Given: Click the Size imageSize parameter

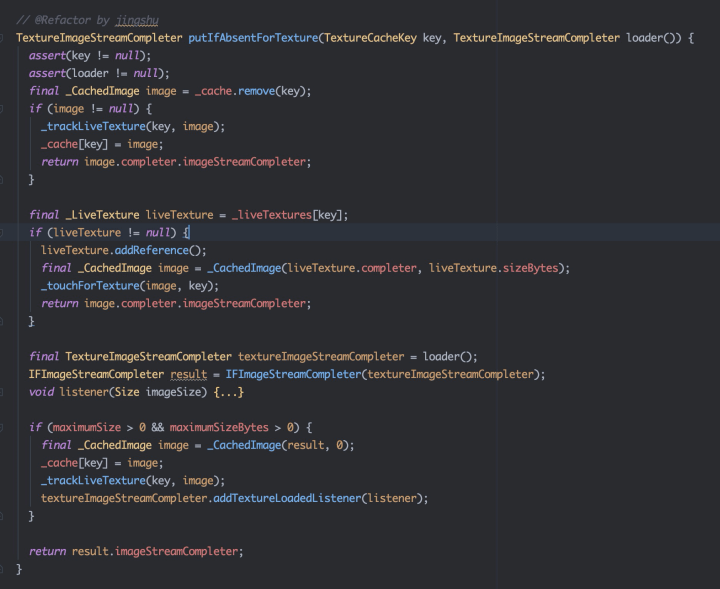Looking at the screenshot, I should coord(158,392).
